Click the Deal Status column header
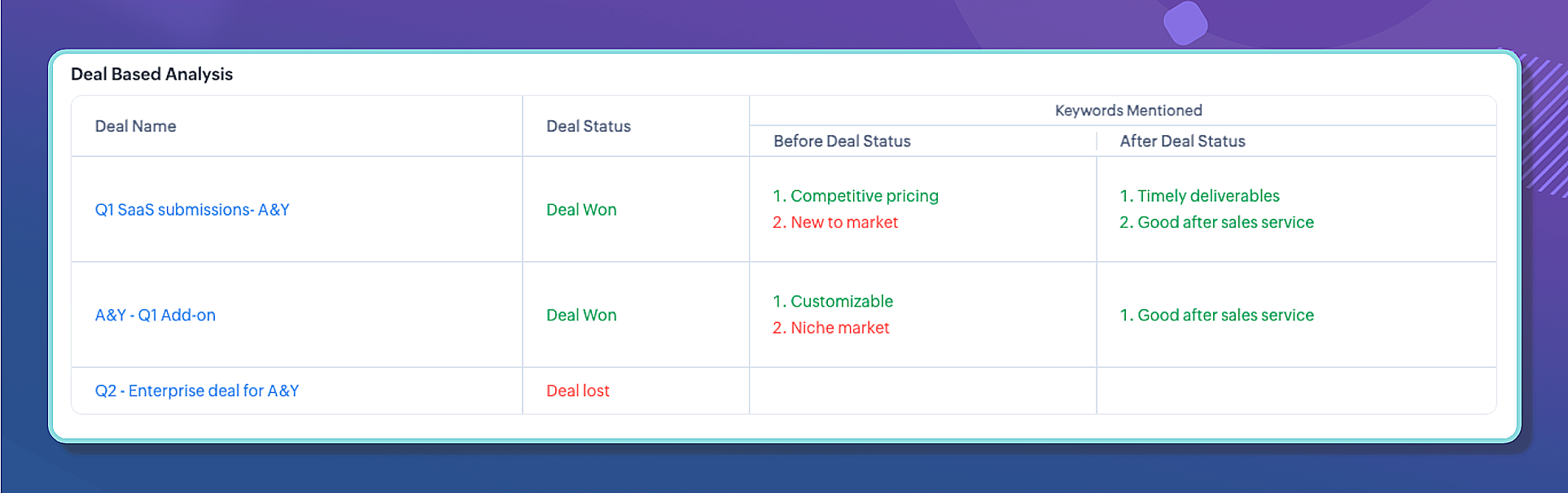This screenshot has height=493, width=1568. 589,126
